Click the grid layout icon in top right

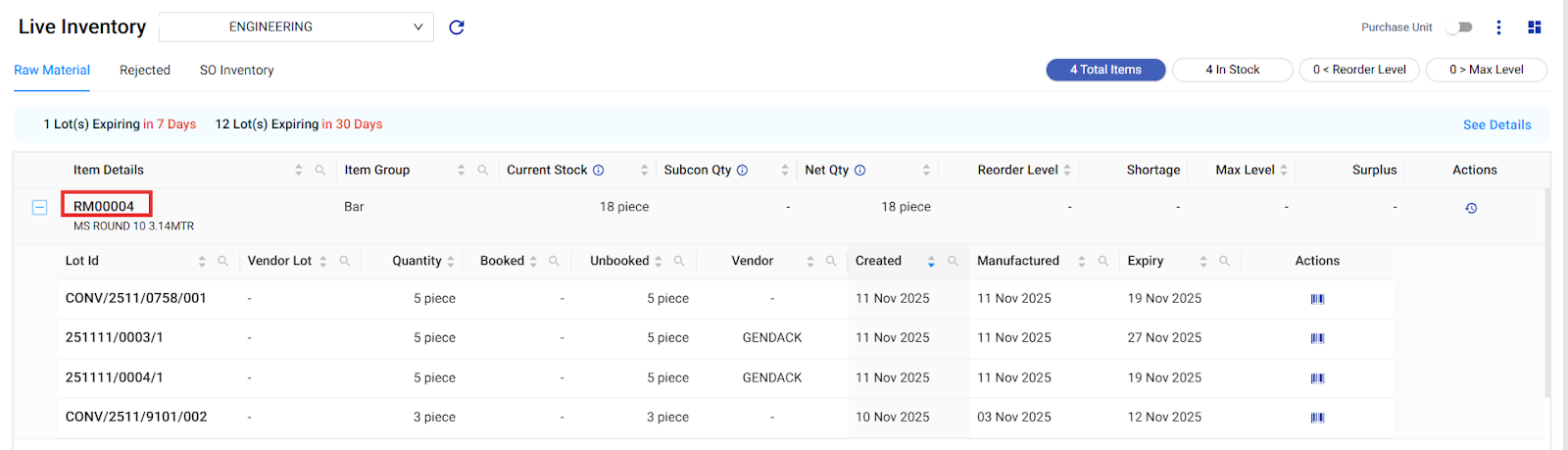[1534, 27]
